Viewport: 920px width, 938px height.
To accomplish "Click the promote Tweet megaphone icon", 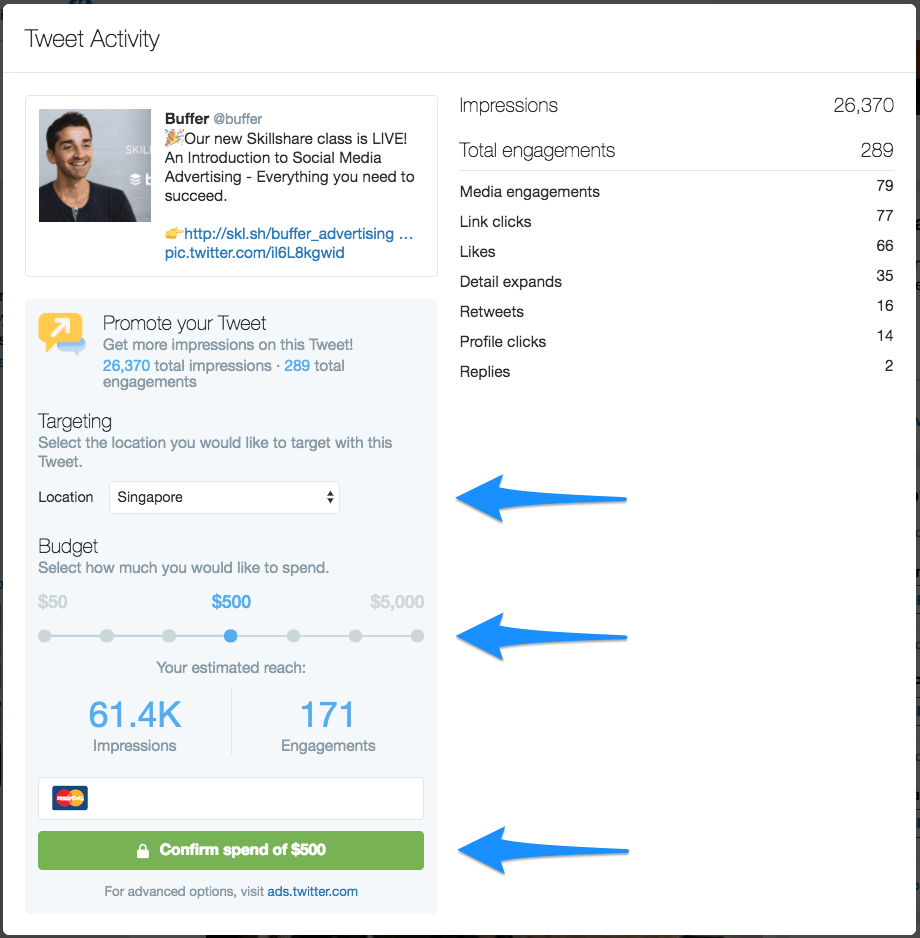I will click(61, 327).
